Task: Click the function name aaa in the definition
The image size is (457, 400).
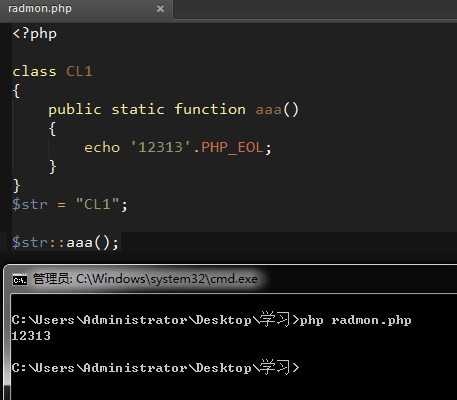Action: [x=269, y=110]
